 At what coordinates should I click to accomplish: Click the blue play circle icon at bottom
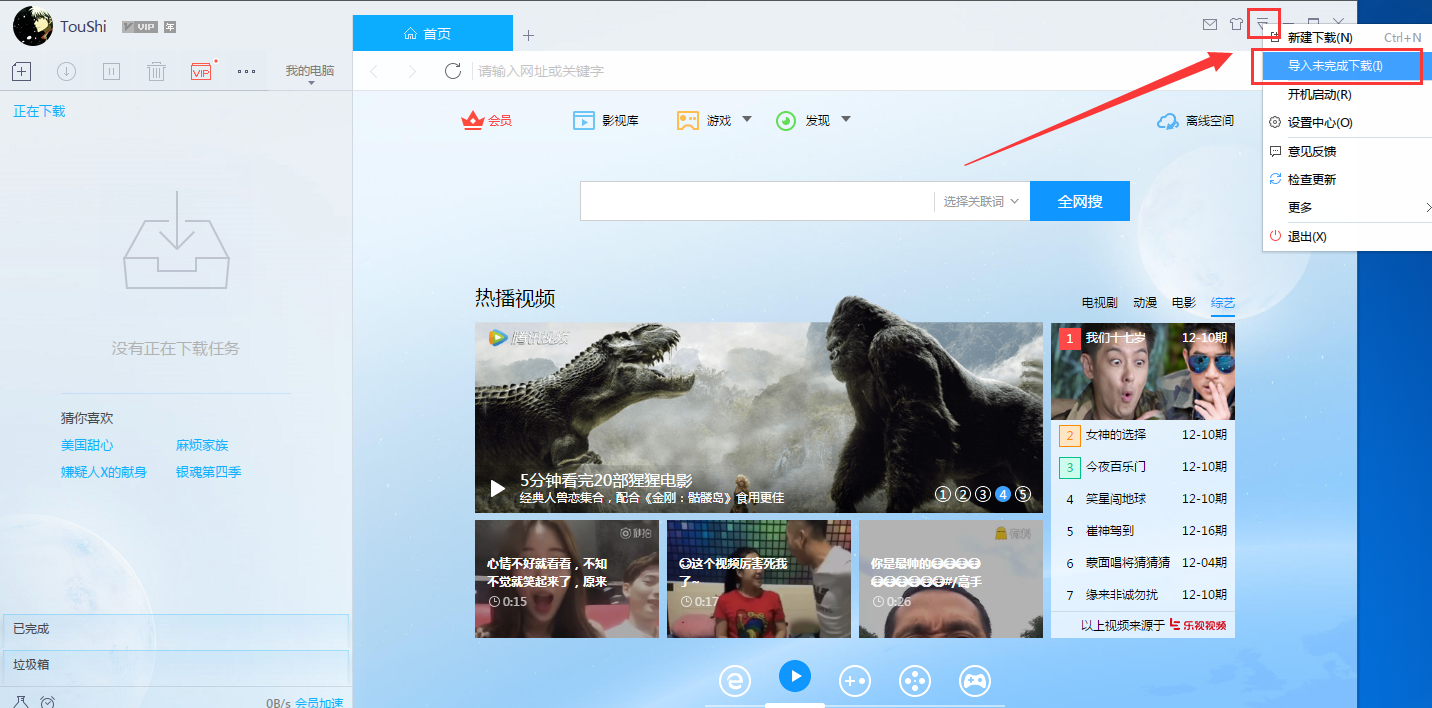pos(795,677)
